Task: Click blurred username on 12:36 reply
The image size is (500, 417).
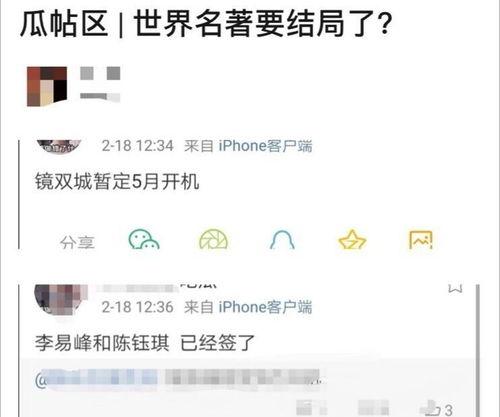Action: pos(157,287)
